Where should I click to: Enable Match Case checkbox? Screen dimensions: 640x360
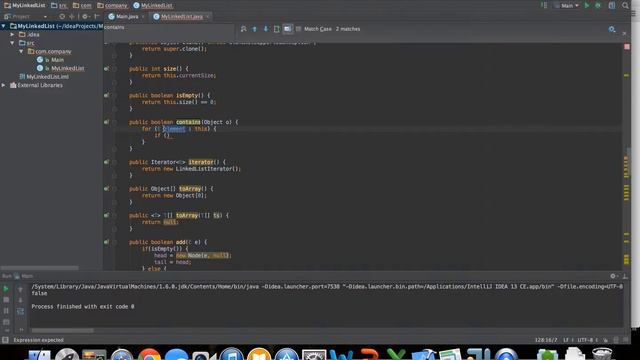(298, 29)
